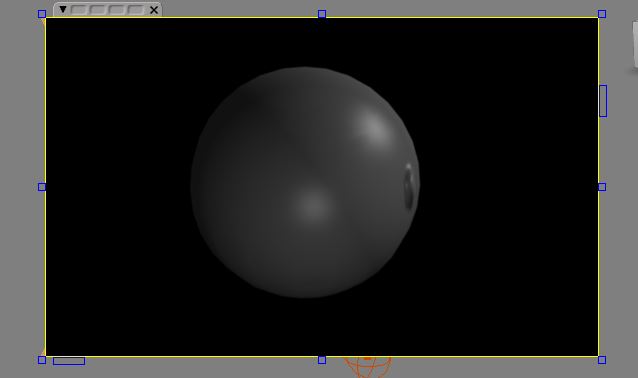This screenshot has width=638, height=378.
Task: Open the black triangle dropdown on the tab
Action: 63,9
